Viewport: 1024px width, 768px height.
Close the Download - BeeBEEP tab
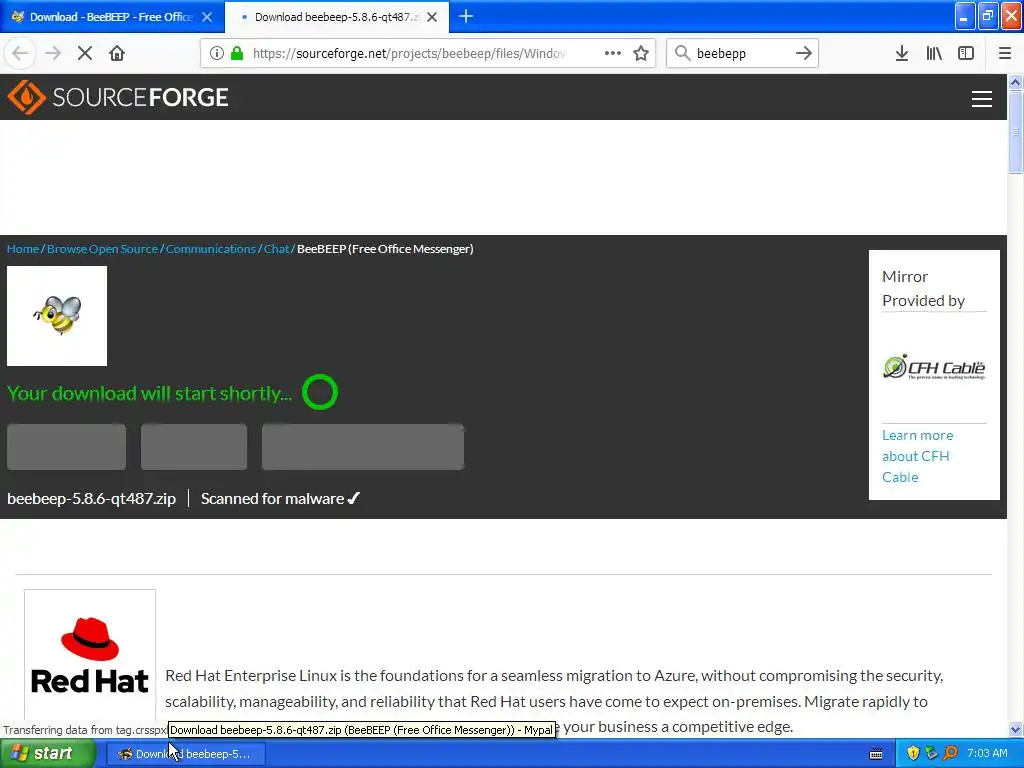point(207,17)
